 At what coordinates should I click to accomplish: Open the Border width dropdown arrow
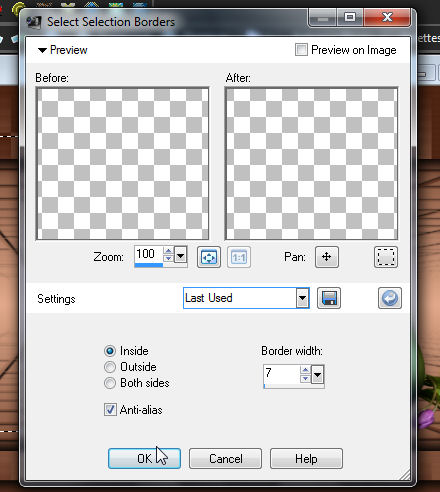click(x=317, y=375)
